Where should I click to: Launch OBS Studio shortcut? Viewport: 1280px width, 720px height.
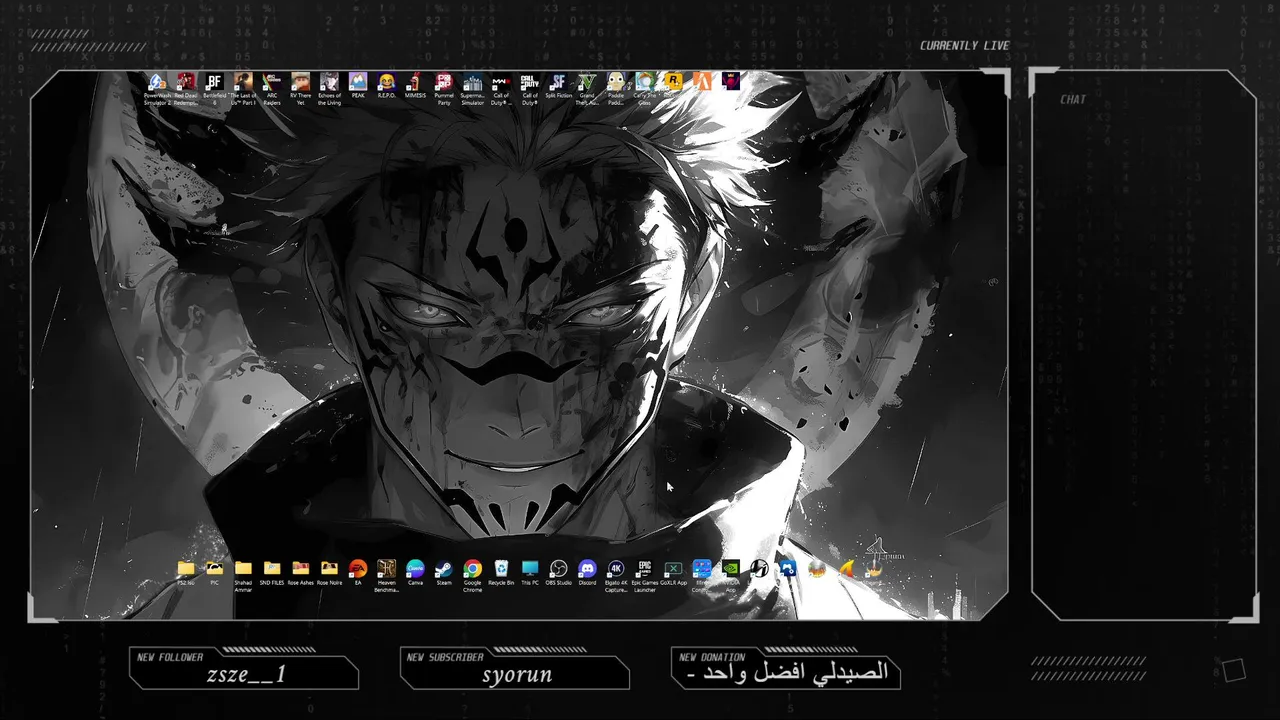pyautogui.click(x=559, y=573)
